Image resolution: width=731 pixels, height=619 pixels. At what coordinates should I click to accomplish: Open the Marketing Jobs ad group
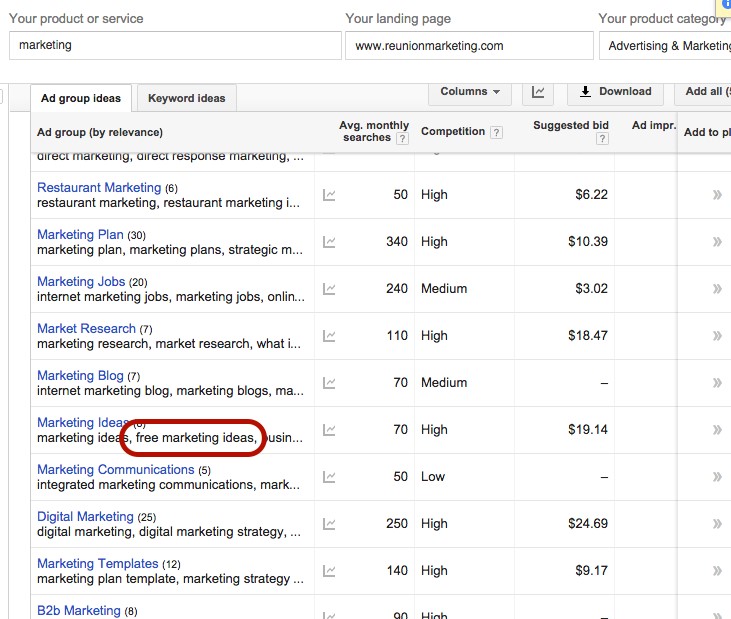tap(81, 282)
